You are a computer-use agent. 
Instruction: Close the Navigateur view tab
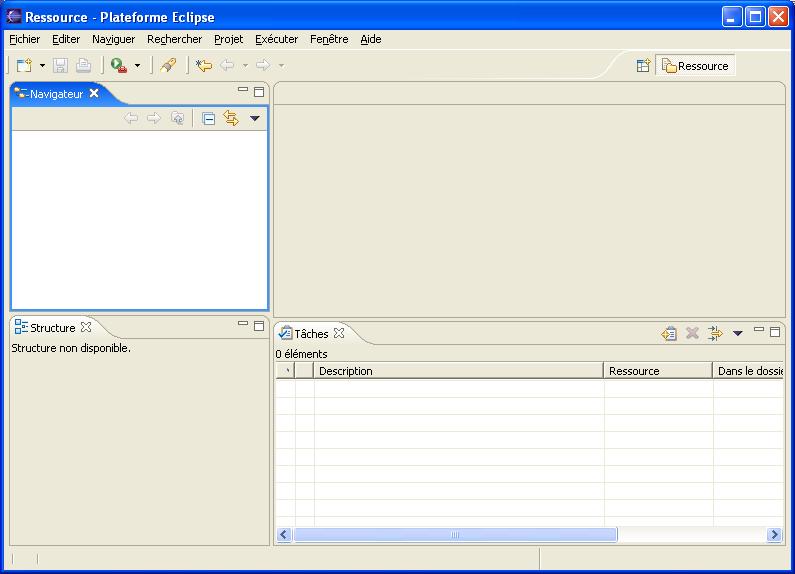(x=94, y=93)
